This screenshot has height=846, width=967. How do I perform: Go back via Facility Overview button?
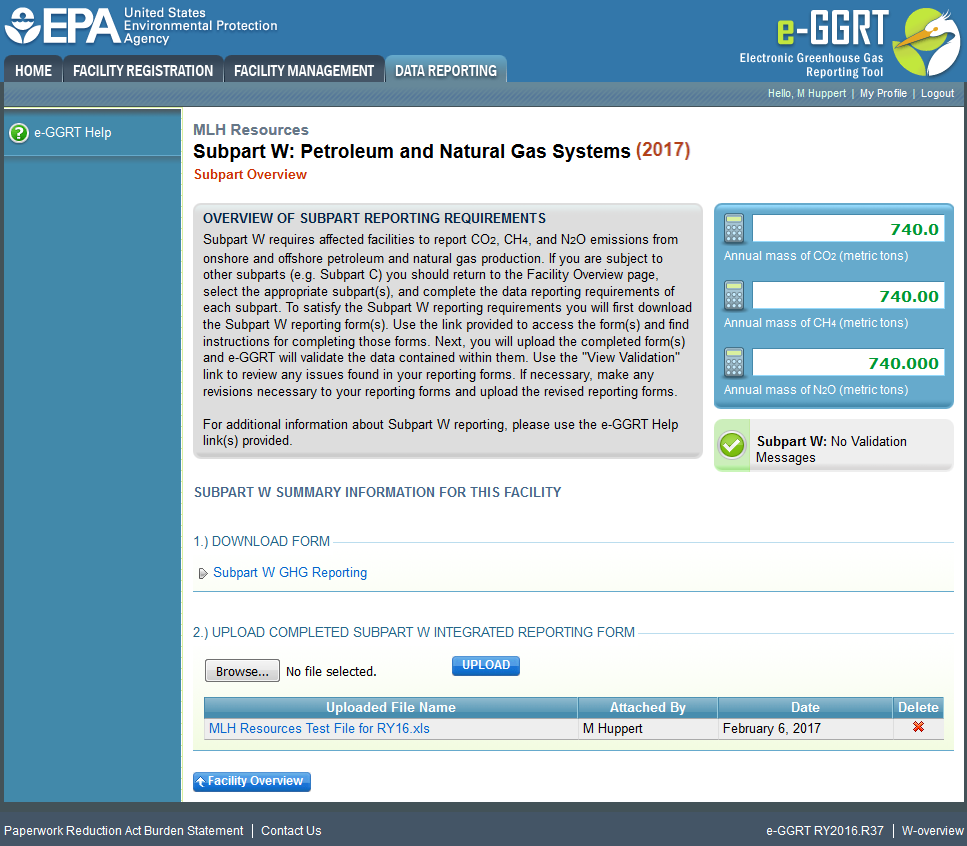(x=252, y=781)
